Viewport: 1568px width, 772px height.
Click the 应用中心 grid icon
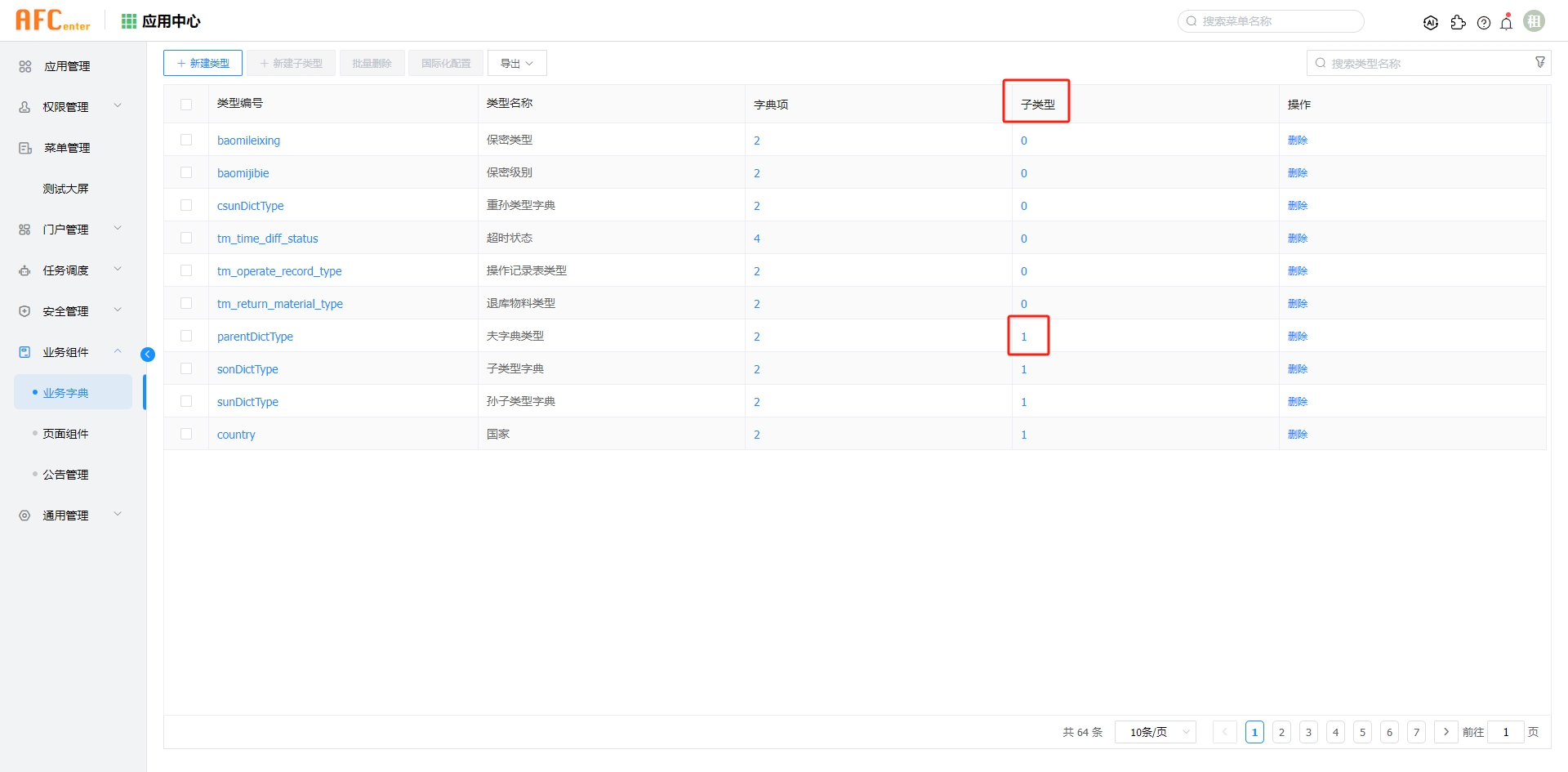(x=129, y=21)
